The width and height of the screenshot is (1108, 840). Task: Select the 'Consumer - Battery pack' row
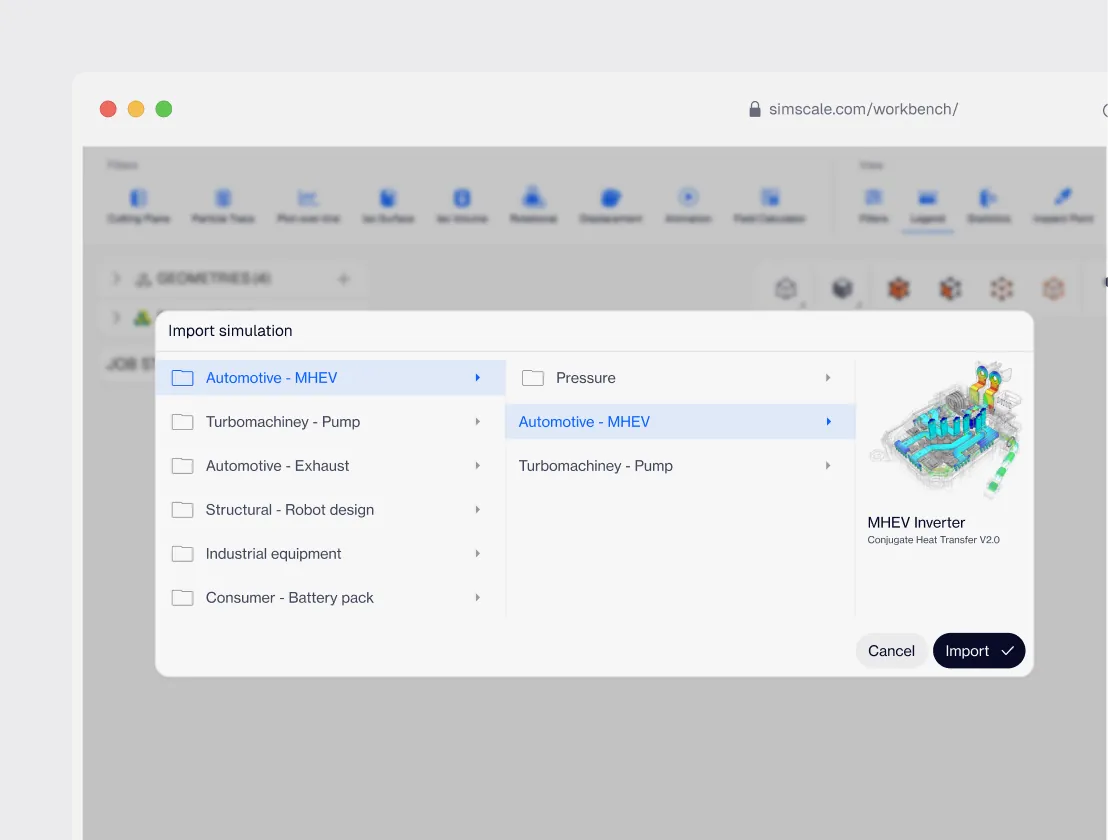331,598
